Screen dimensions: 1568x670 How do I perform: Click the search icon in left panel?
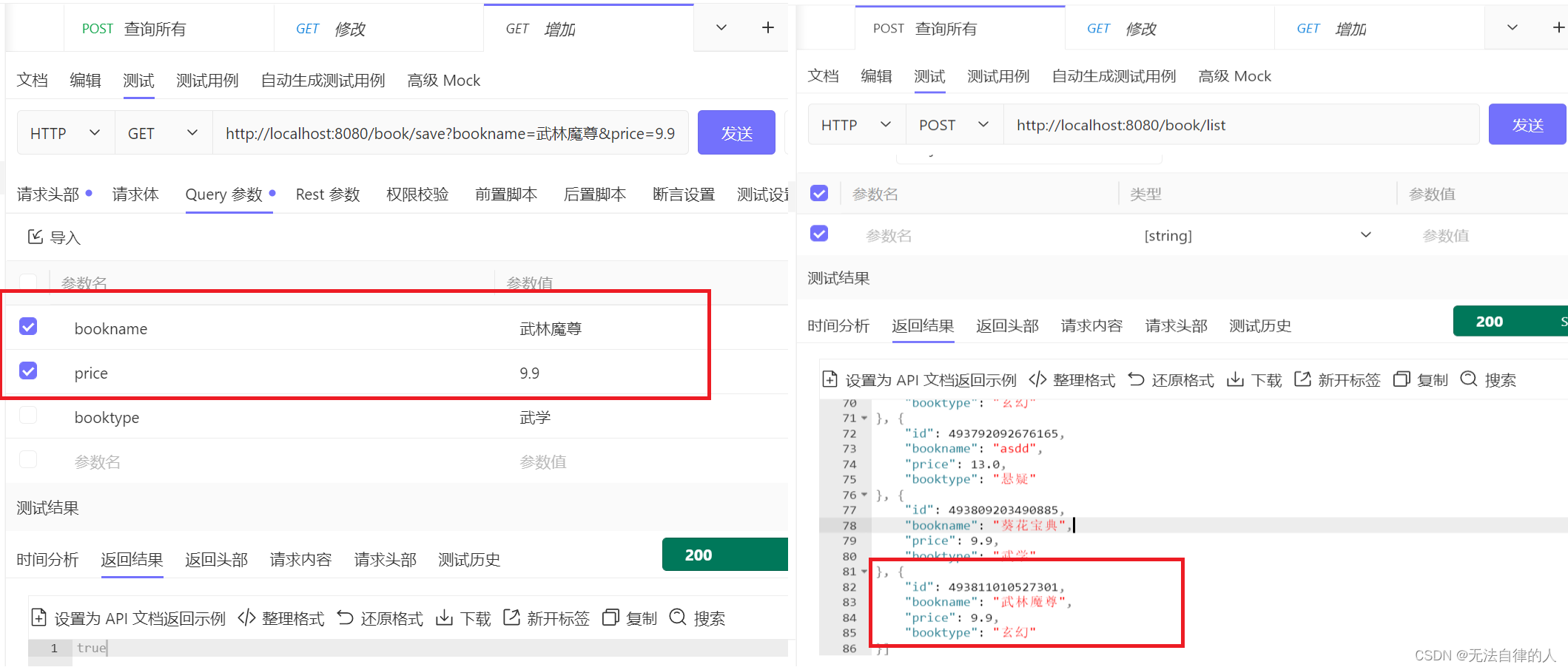tap(678, 617)
